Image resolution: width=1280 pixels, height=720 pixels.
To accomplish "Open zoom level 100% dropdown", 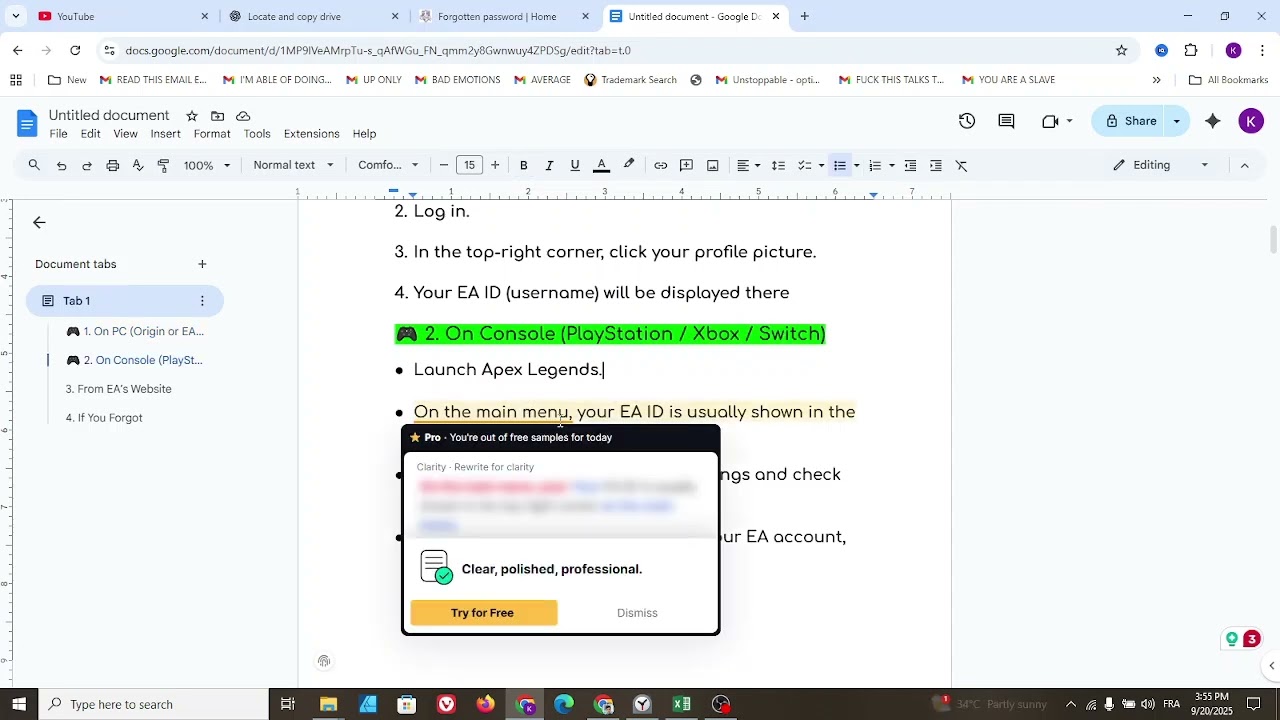I will coord(207,165).
